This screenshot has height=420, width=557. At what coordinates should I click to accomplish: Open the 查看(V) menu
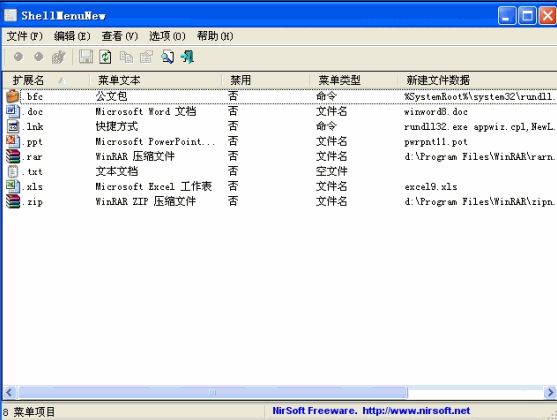click(x=120, y=36)
